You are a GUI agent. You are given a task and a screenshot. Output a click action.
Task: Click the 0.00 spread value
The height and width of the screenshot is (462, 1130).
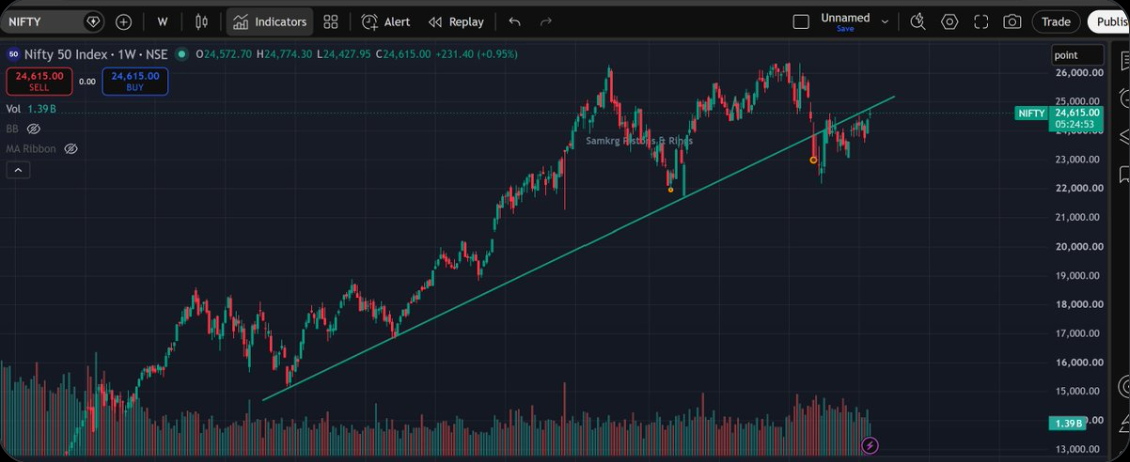(x=87, y=81)
